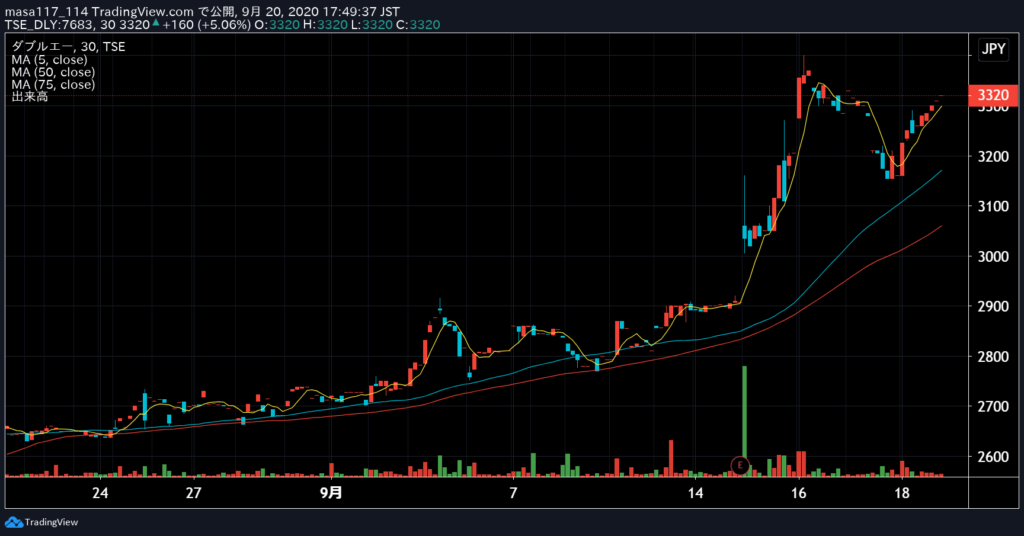
Task: Click the 2700 price axis label
Action: [993, 407]
